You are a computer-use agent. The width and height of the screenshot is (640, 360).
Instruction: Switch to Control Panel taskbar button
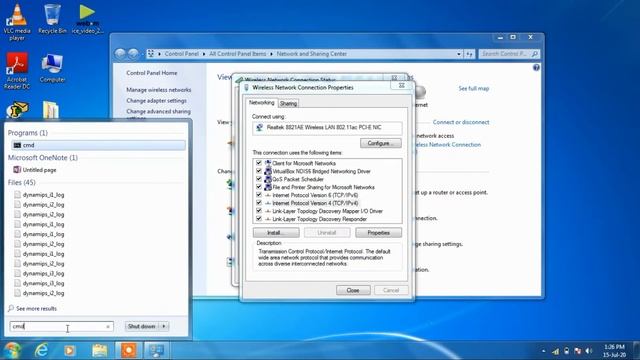pyautogui.click(x=157, y=350)
